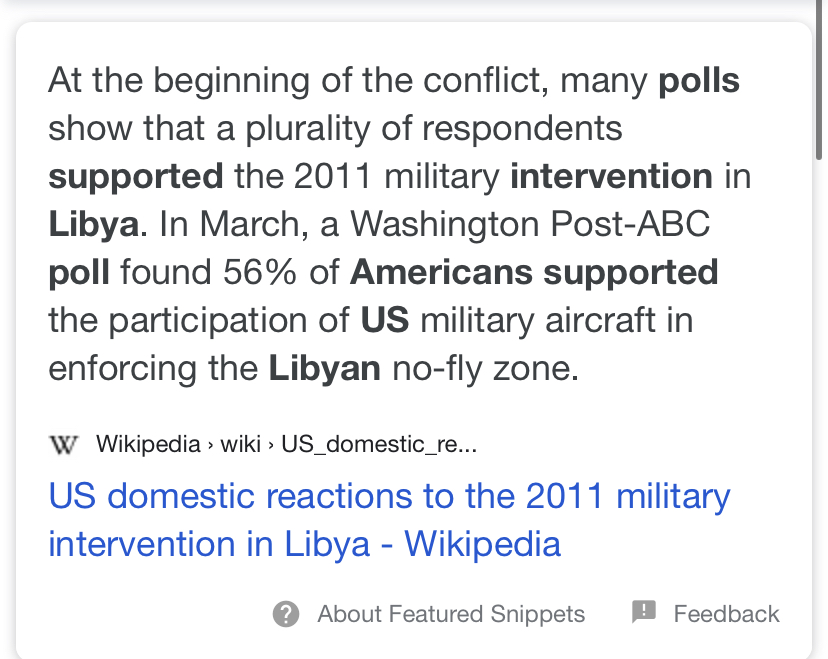The image size is (828, 659).
Task: Click the bold US text in snippet
Action: point(385,321)
